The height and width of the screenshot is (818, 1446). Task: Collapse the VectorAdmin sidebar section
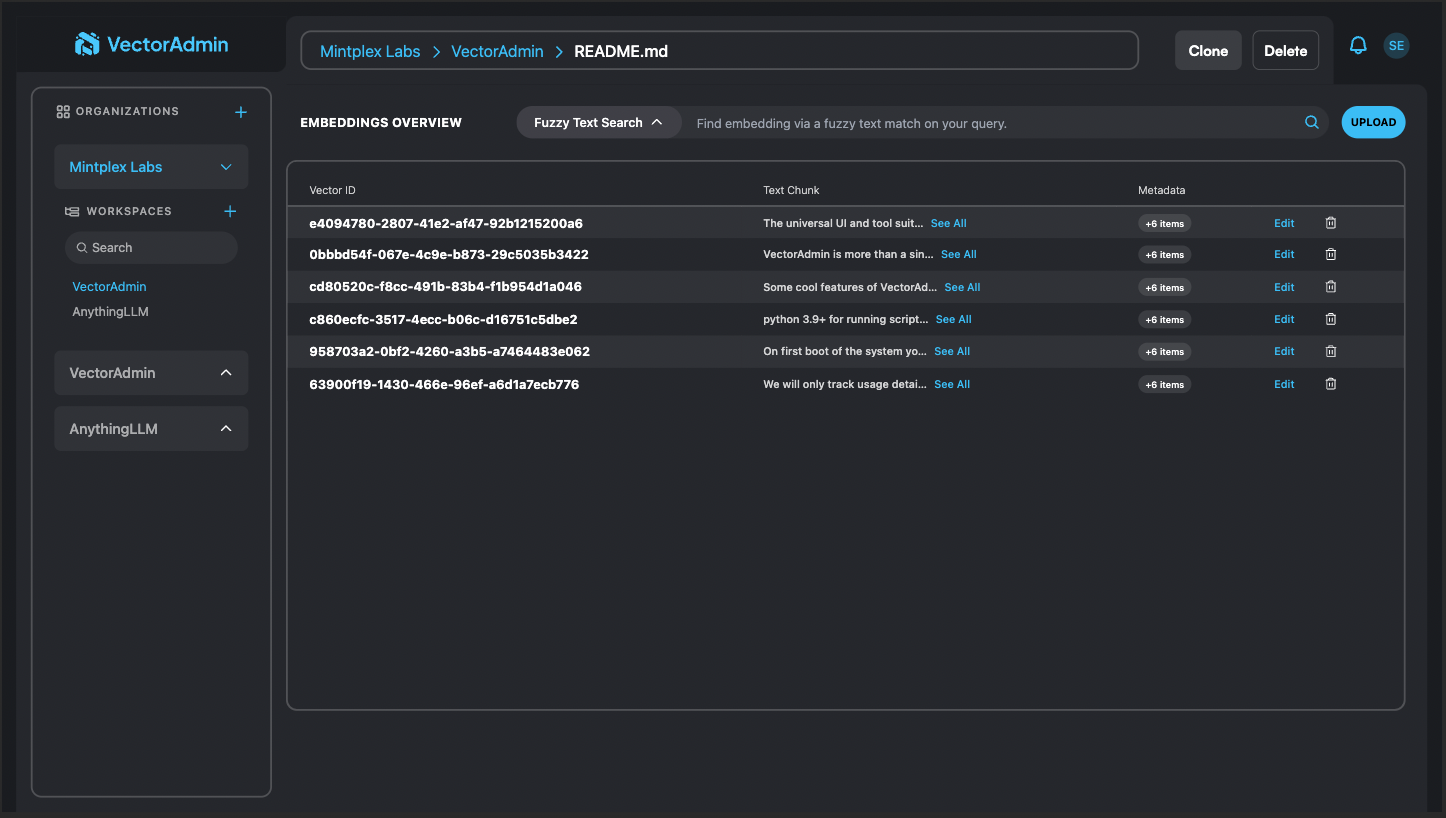coord(226,373)
